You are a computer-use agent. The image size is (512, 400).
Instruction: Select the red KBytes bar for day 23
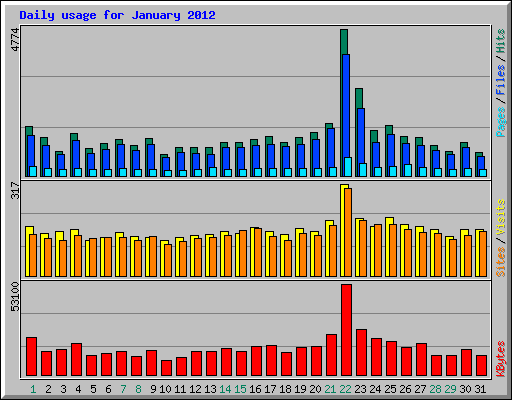[x=361, y=353]
